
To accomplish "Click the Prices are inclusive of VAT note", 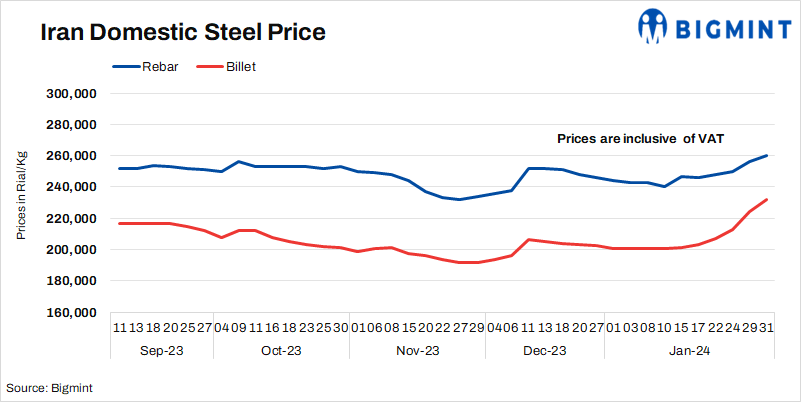I will tap(639, 138).
